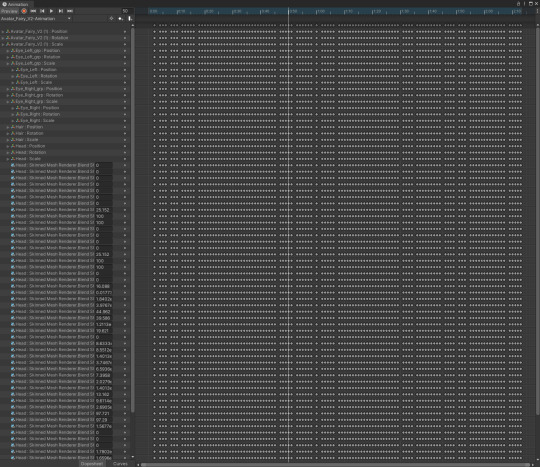Expand Head Rotation property
This screenshot has width=540, height=467.
tap(8, 152)
